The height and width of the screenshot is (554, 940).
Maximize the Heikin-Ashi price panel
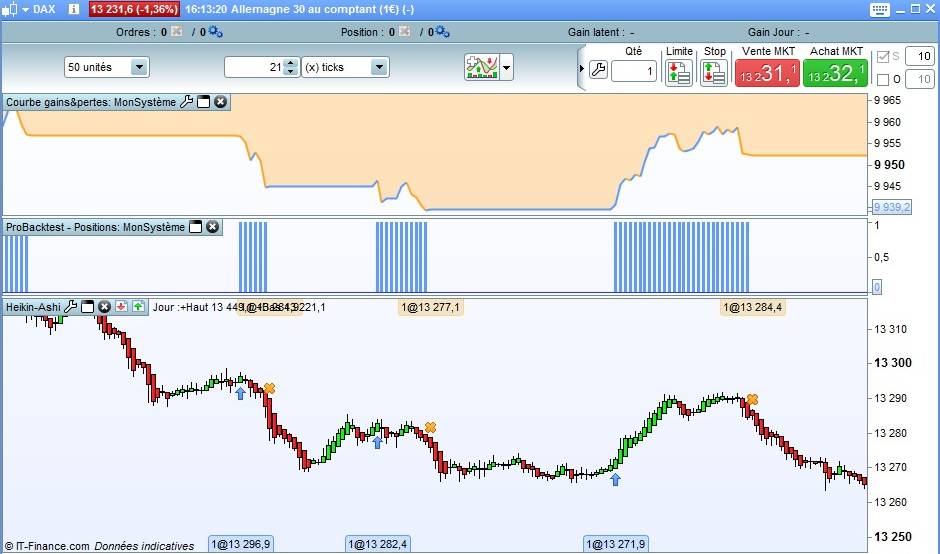click(x=88, y=307)
